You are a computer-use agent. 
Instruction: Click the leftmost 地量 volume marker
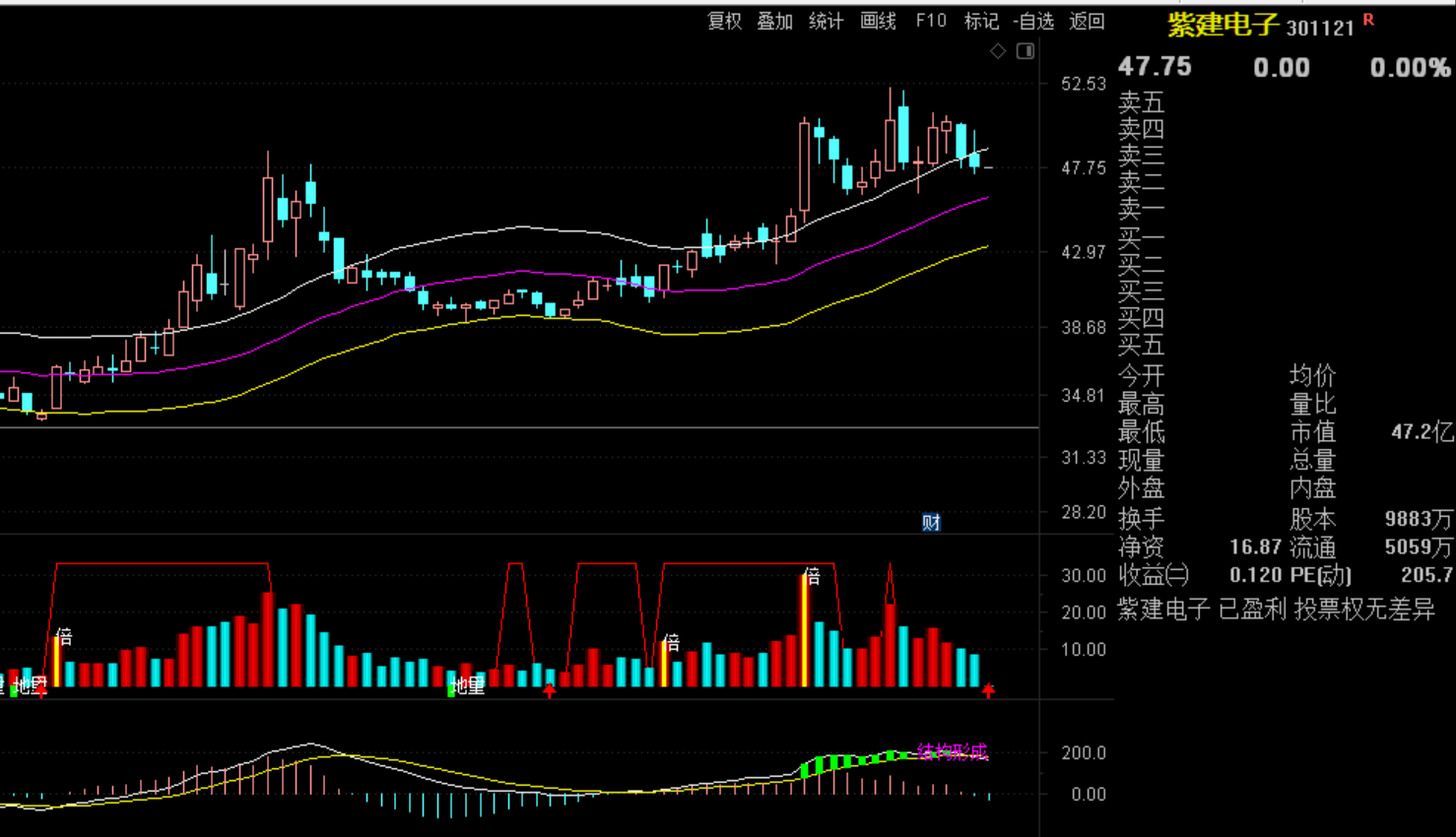click(x=30, y=685)
